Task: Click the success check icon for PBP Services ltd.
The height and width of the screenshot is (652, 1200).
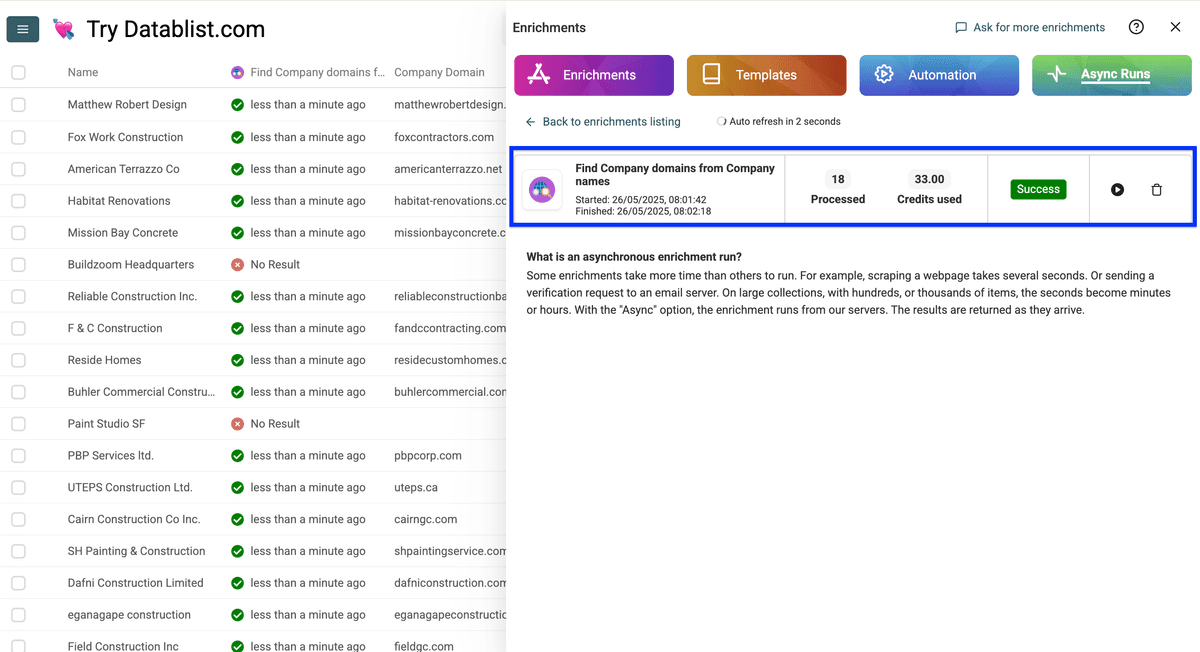Action: (237, 456)
